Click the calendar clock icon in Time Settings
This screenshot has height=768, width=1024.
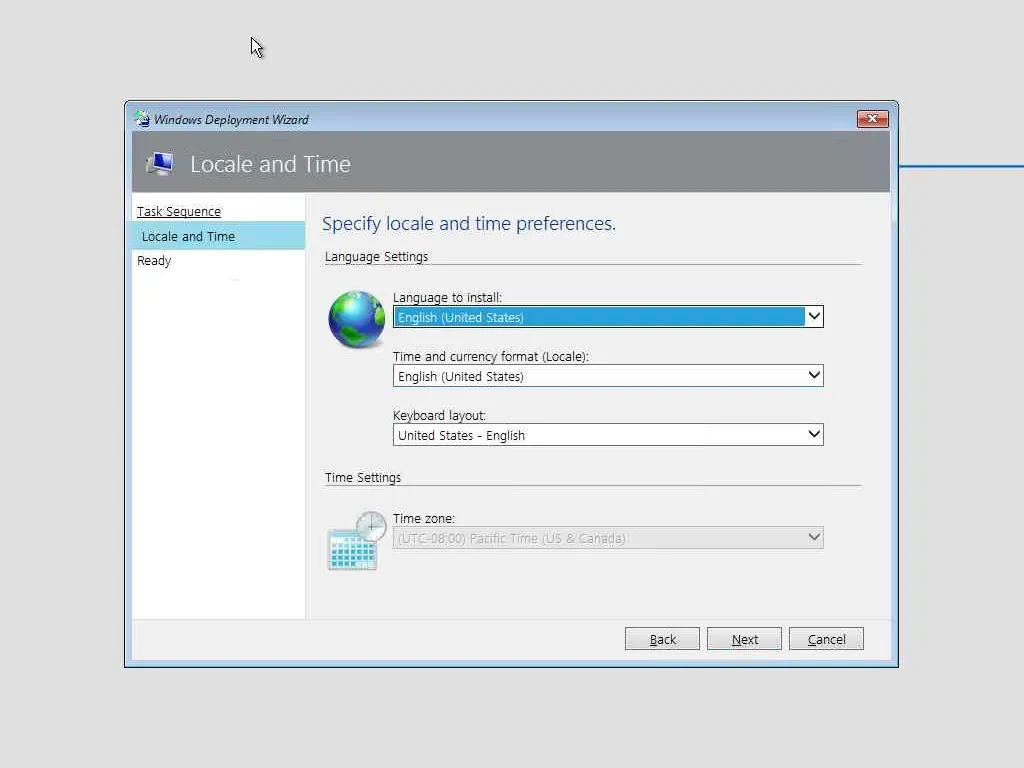pyautogui.click(x=357, y=541)
